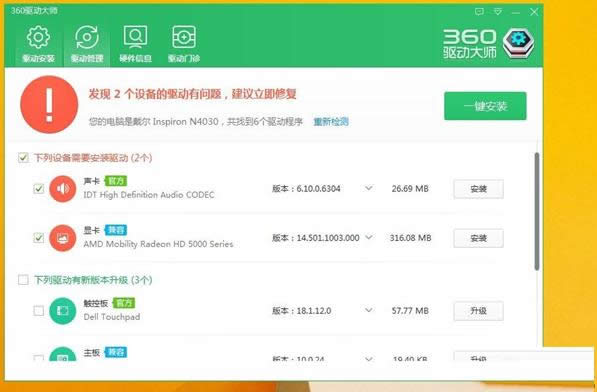Click the red graphics card icon

click(62, 238)
